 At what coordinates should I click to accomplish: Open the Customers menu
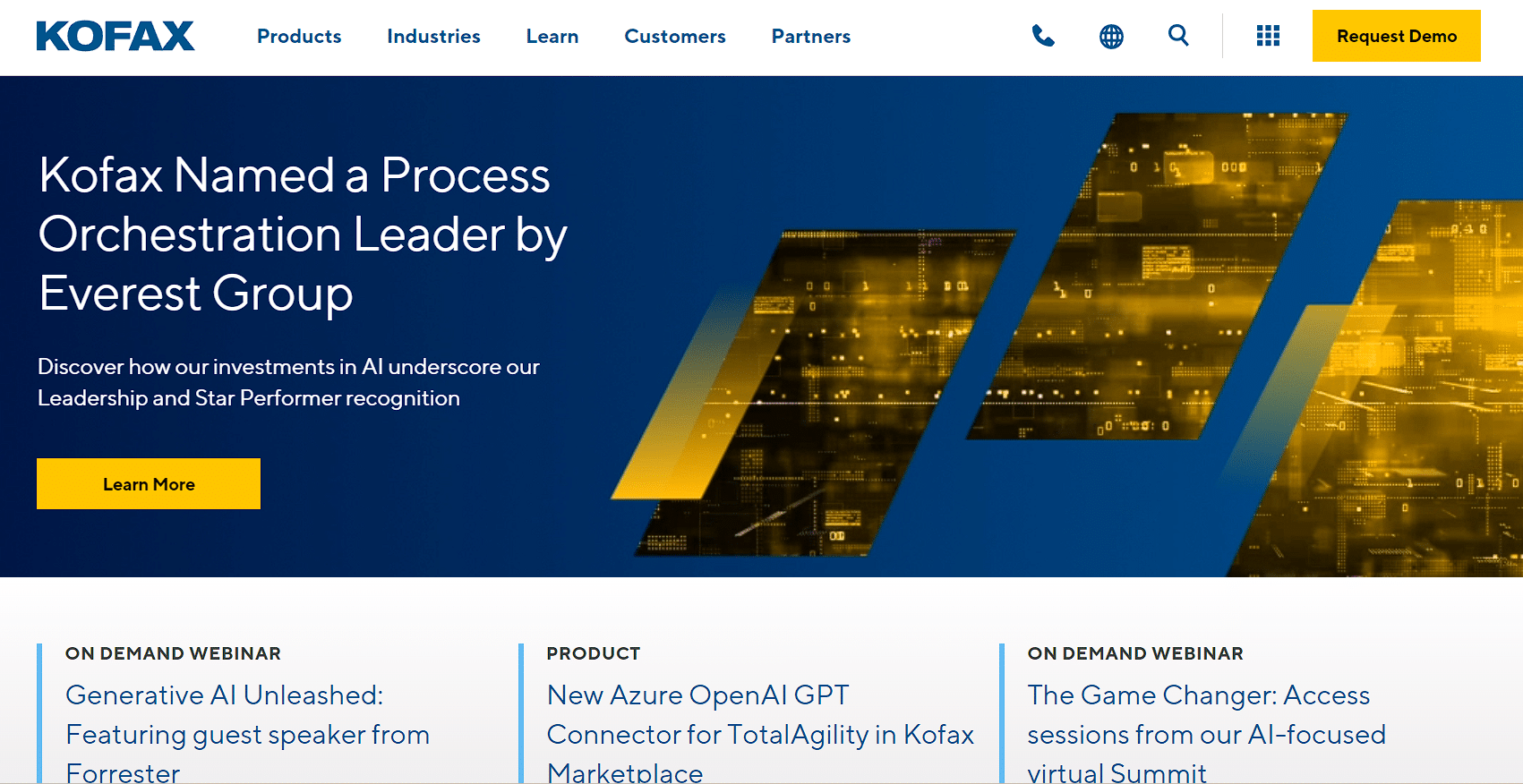point(675,37)
